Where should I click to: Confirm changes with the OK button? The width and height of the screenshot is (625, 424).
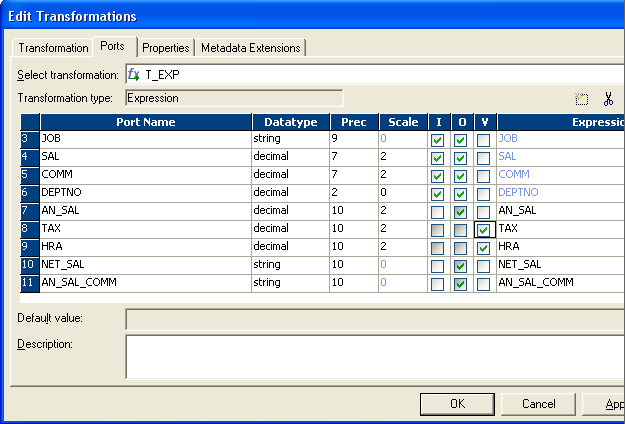tap(458, 404)
